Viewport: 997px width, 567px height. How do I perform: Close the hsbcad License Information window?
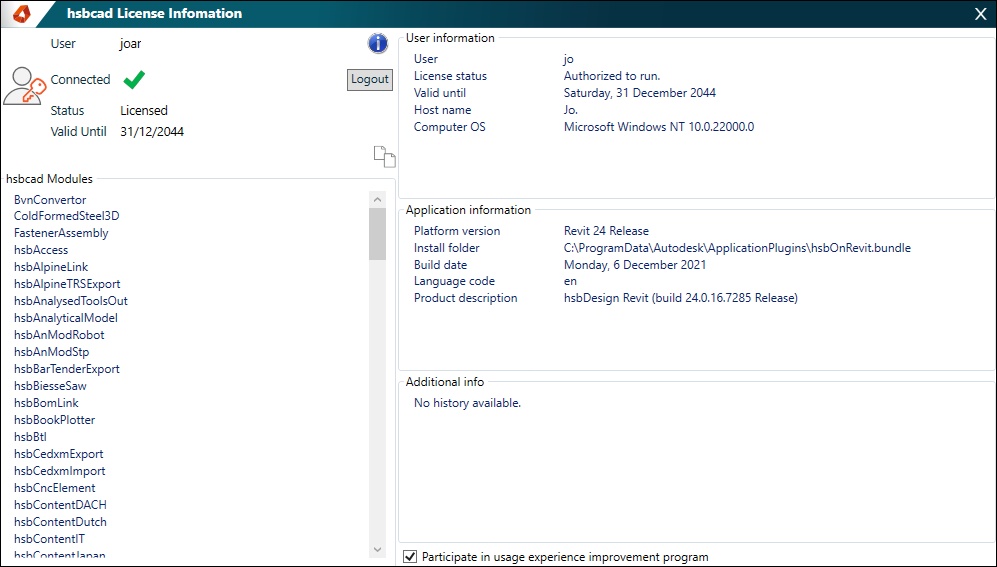[x=980, y=14]
